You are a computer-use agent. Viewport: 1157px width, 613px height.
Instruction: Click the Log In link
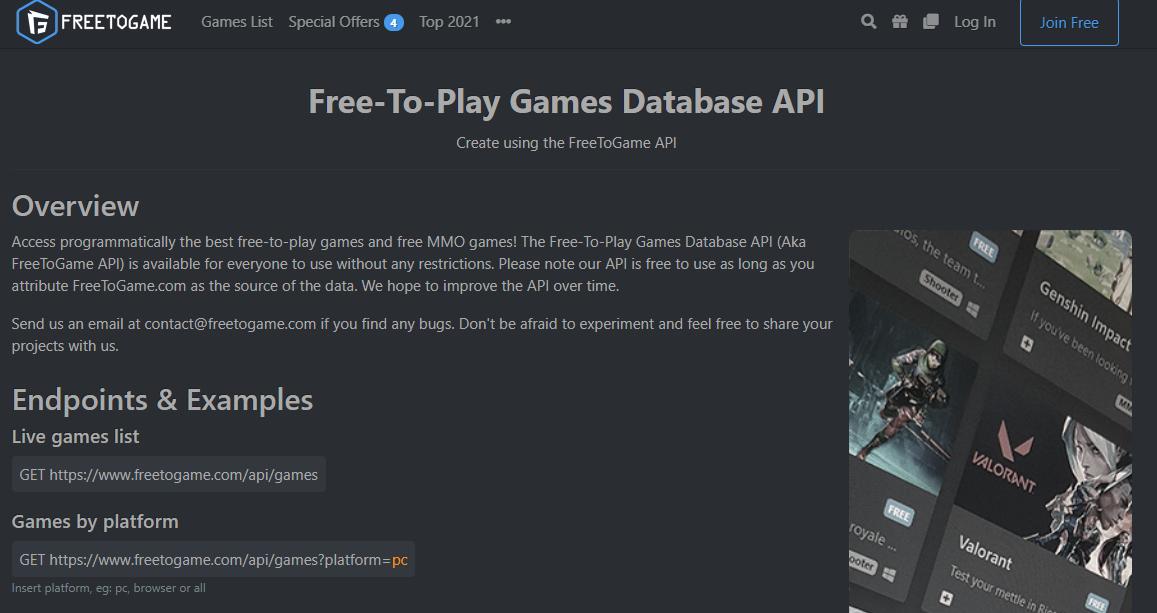[975, 22]
